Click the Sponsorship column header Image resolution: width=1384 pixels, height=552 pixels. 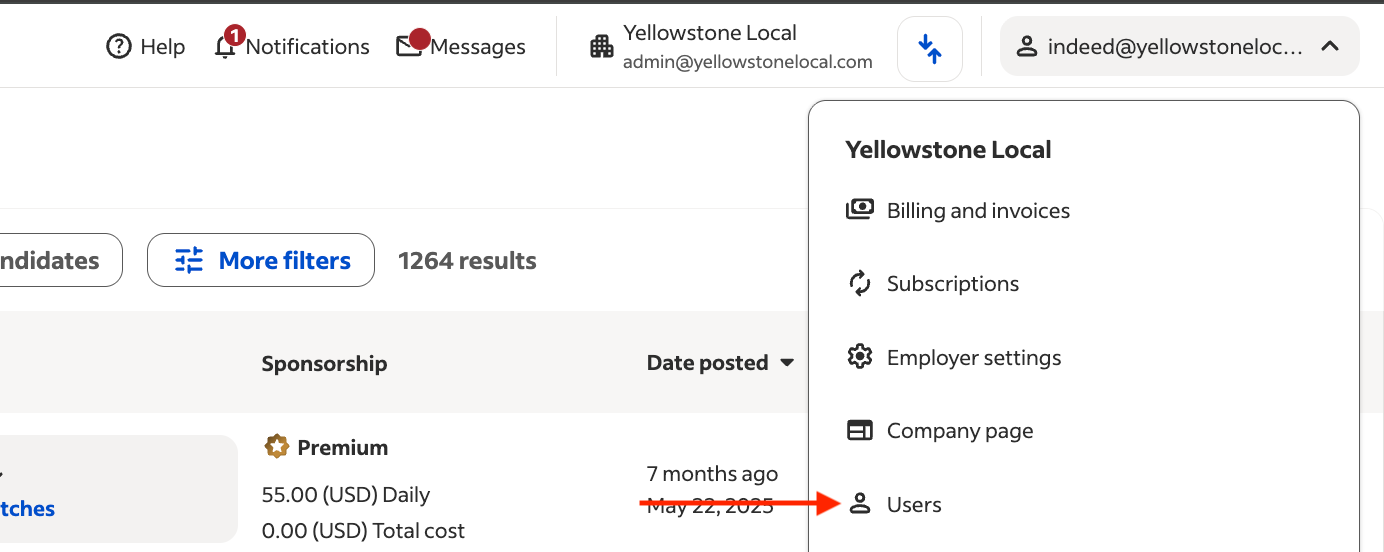coord(324,363)
